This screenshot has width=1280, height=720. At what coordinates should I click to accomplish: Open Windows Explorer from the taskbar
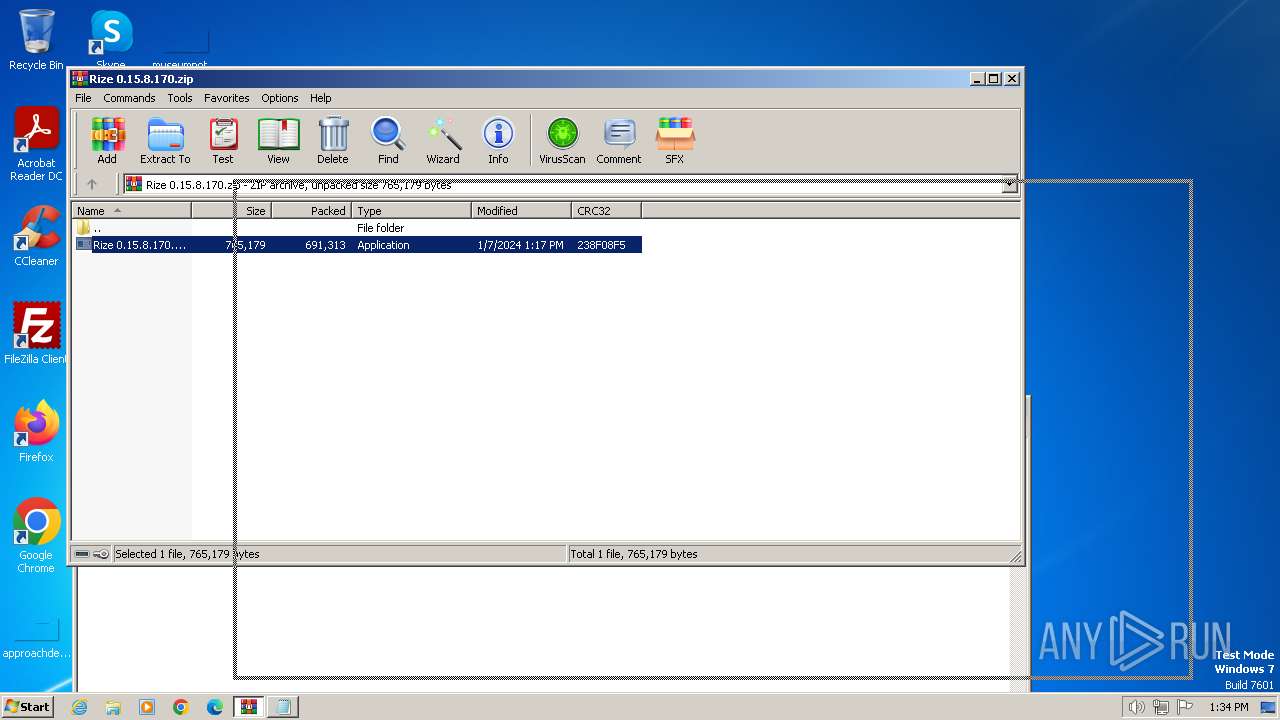coord(113,707)
